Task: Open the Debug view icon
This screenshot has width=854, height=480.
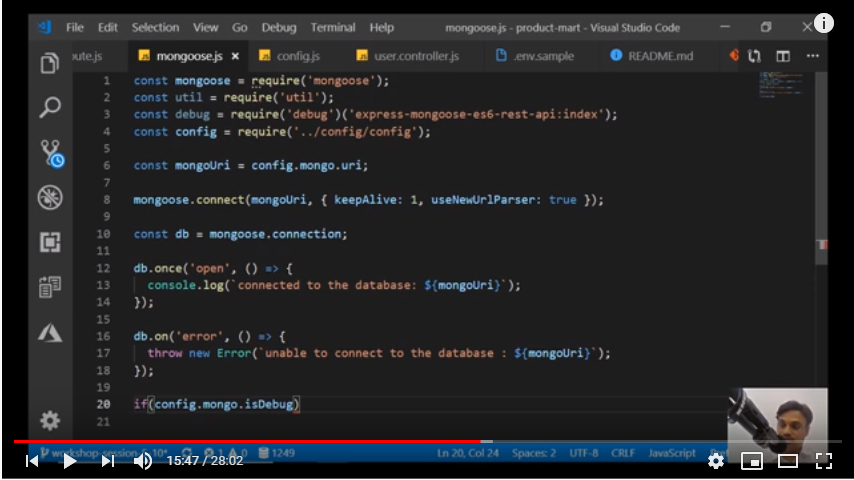Action: (49, 197)
